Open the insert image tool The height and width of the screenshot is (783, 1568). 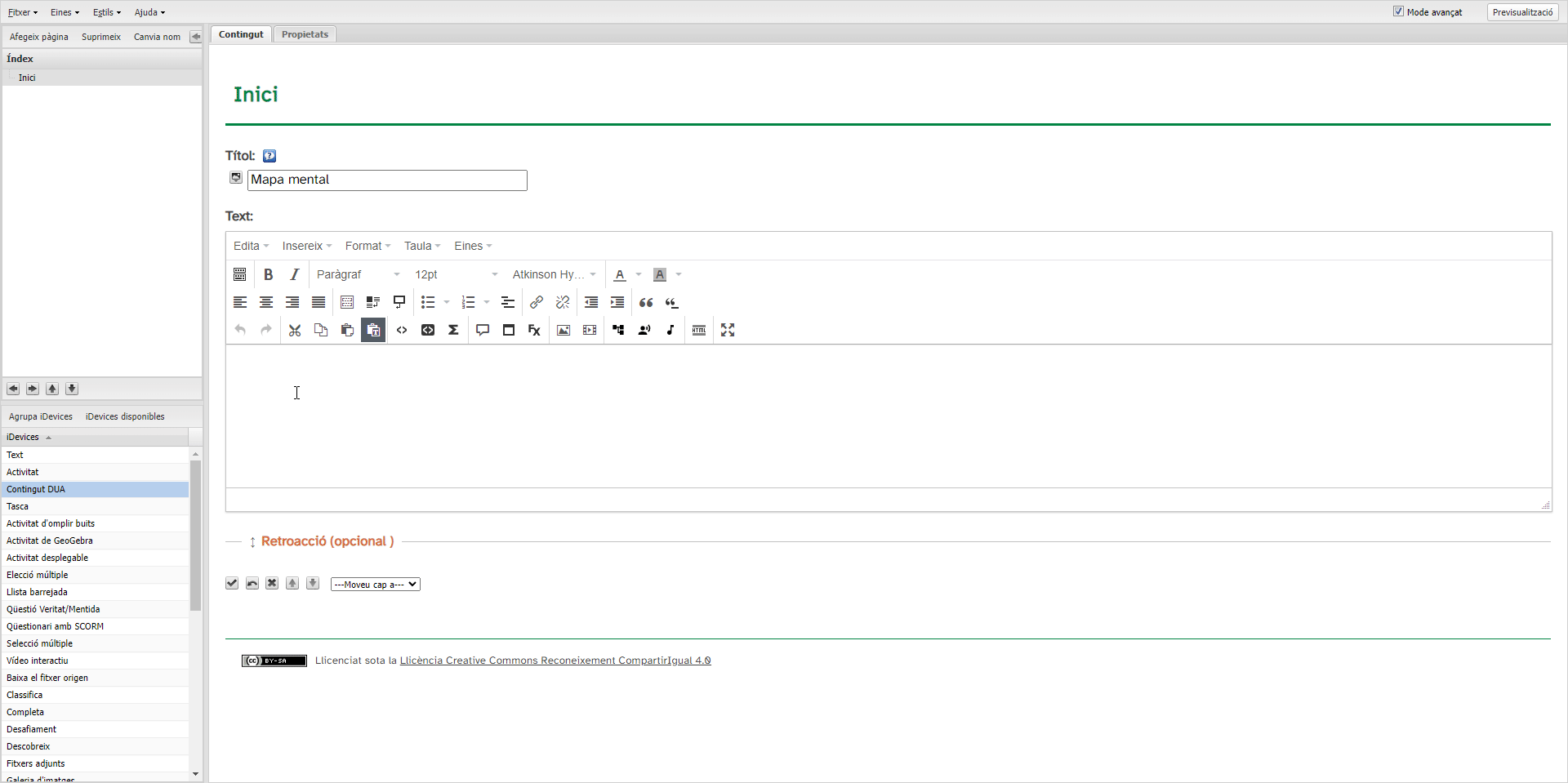coord(563,330)
